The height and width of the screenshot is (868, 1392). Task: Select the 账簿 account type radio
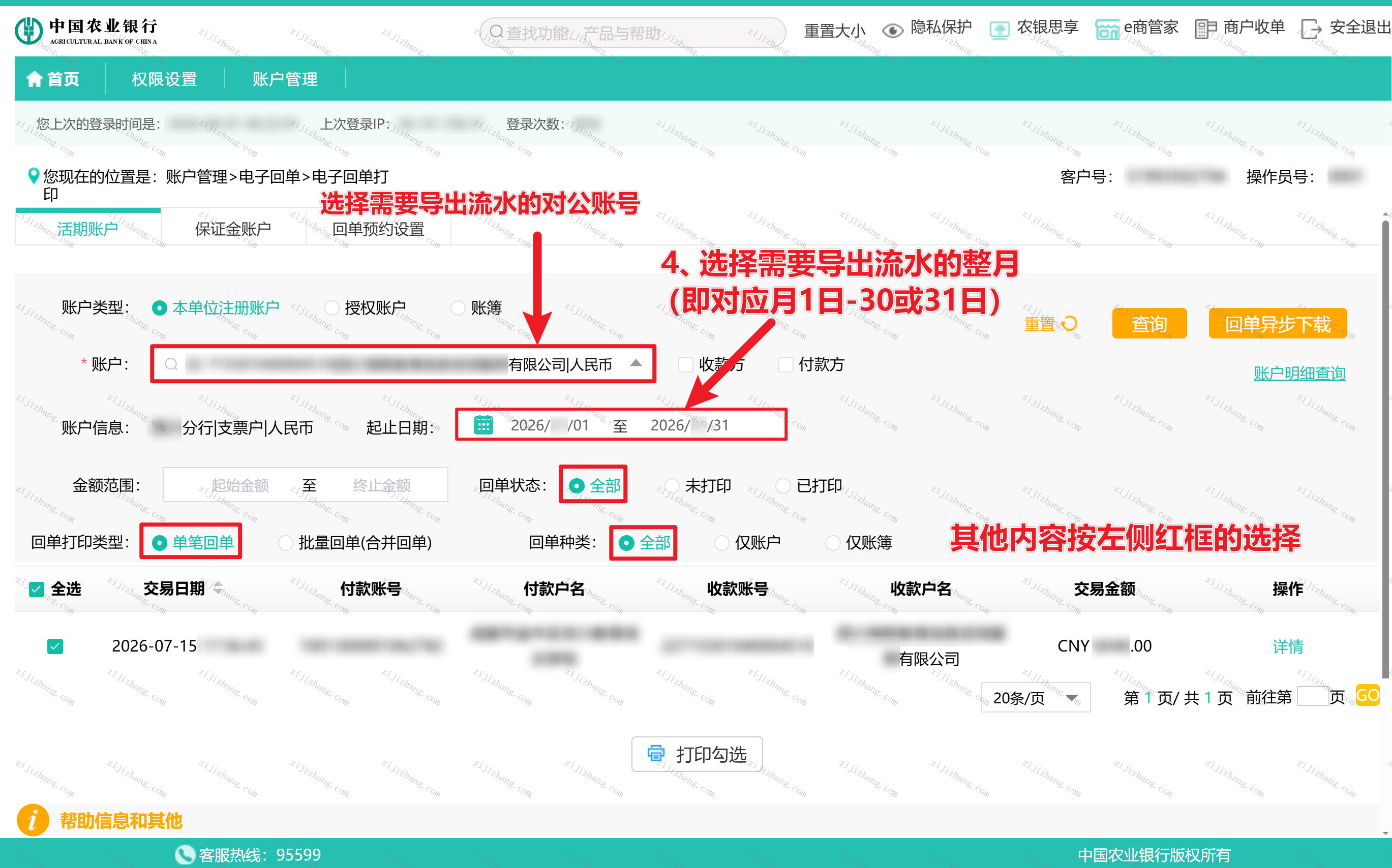[458, 308]
